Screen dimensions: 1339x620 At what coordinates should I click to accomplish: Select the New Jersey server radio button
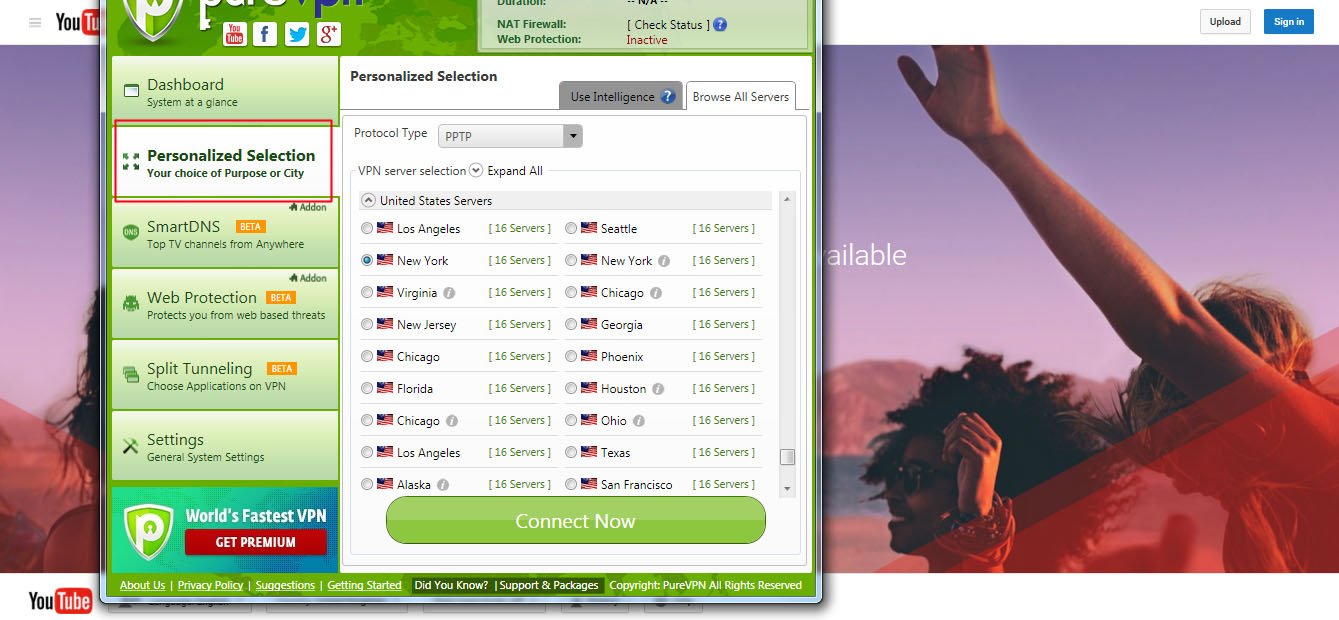367,324
